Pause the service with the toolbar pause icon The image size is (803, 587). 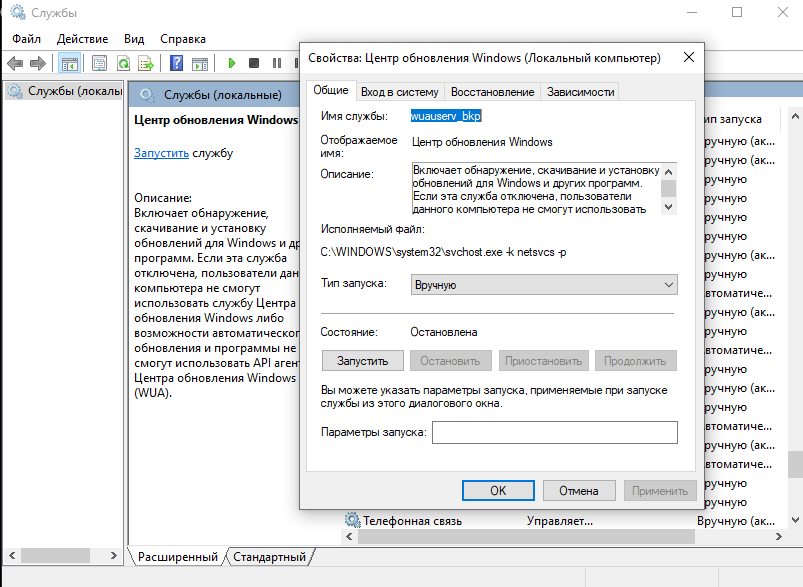pos(277,63)
